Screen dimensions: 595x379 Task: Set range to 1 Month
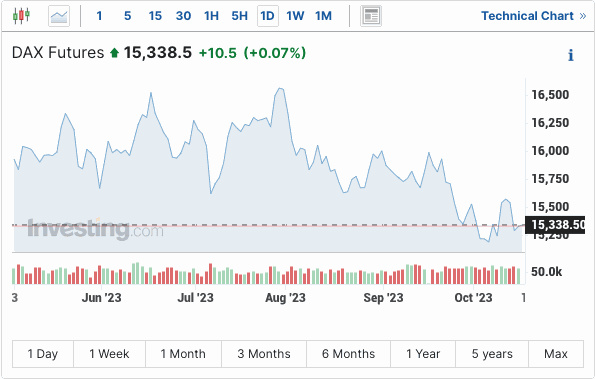[183, 354]
